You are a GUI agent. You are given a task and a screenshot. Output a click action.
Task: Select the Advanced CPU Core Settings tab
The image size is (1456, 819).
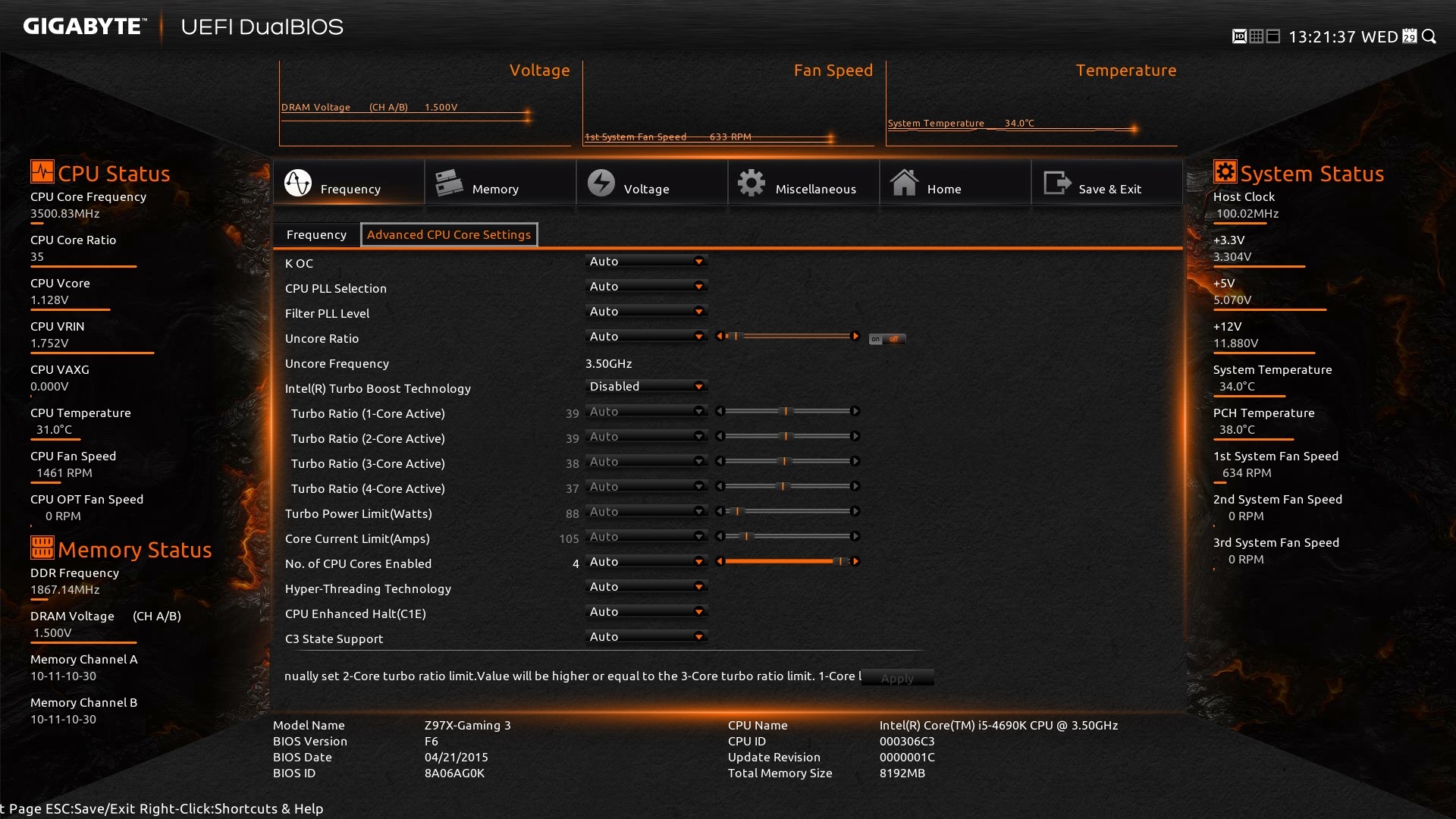449,235
